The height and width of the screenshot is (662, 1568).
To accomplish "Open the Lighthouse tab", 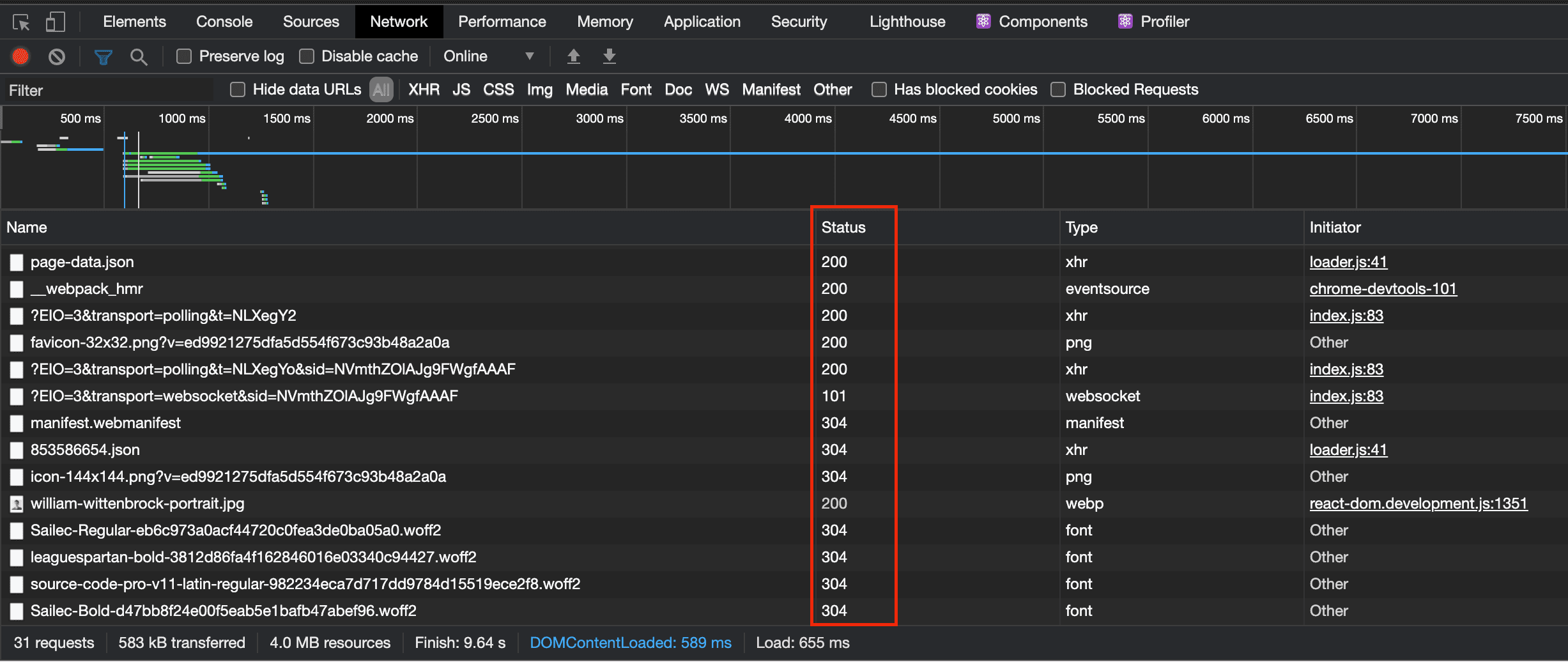I will coord(907,22).
